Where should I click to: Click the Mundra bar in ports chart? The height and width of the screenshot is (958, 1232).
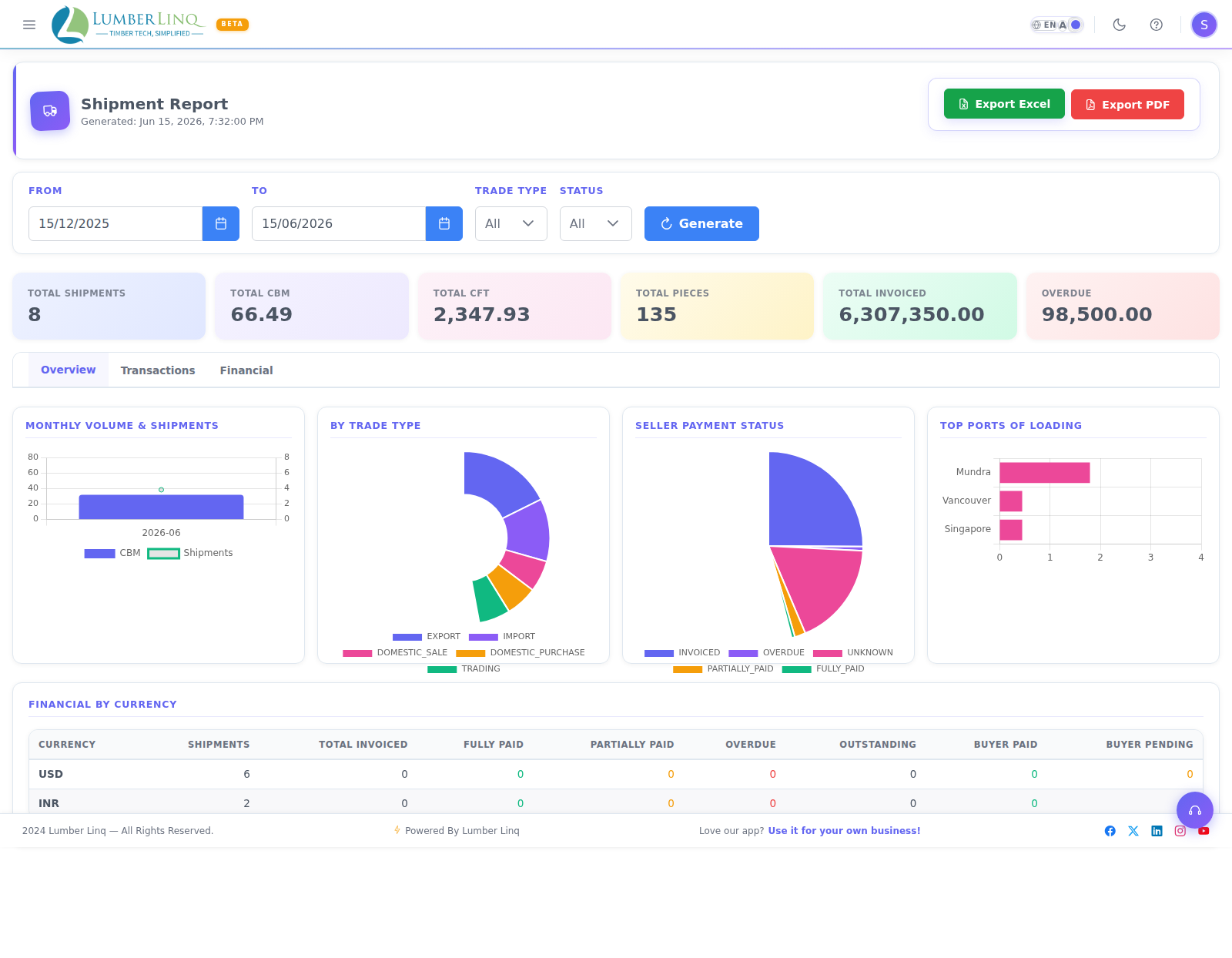[1045, 473]
